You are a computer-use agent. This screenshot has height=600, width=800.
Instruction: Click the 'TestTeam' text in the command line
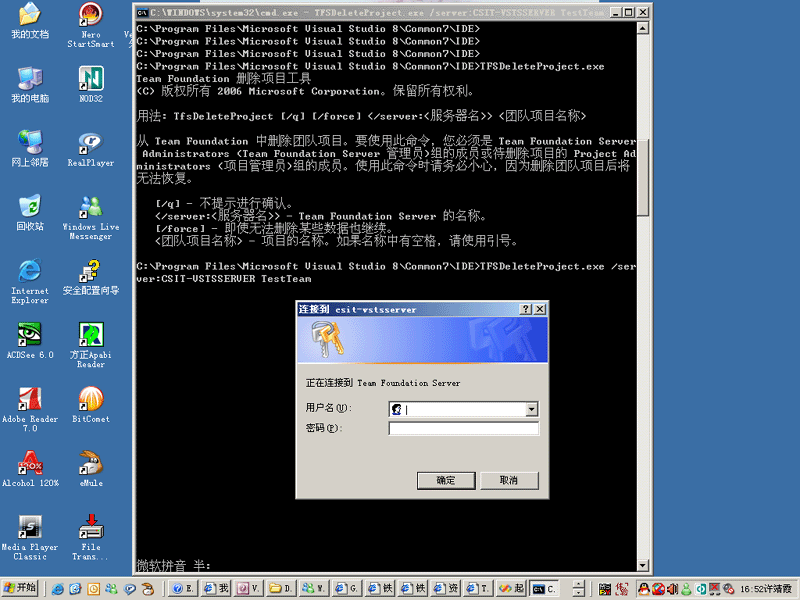point(286,279)
